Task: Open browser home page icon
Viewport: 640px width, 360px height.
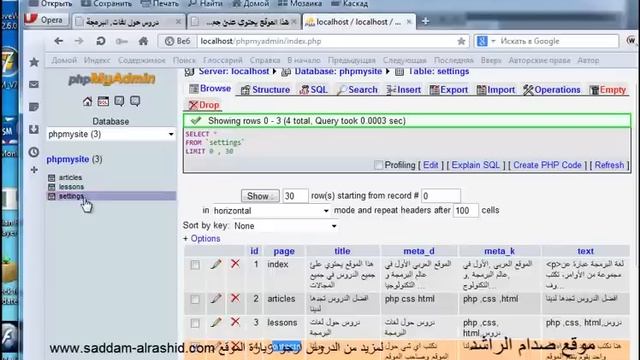Action: [143, 41]
